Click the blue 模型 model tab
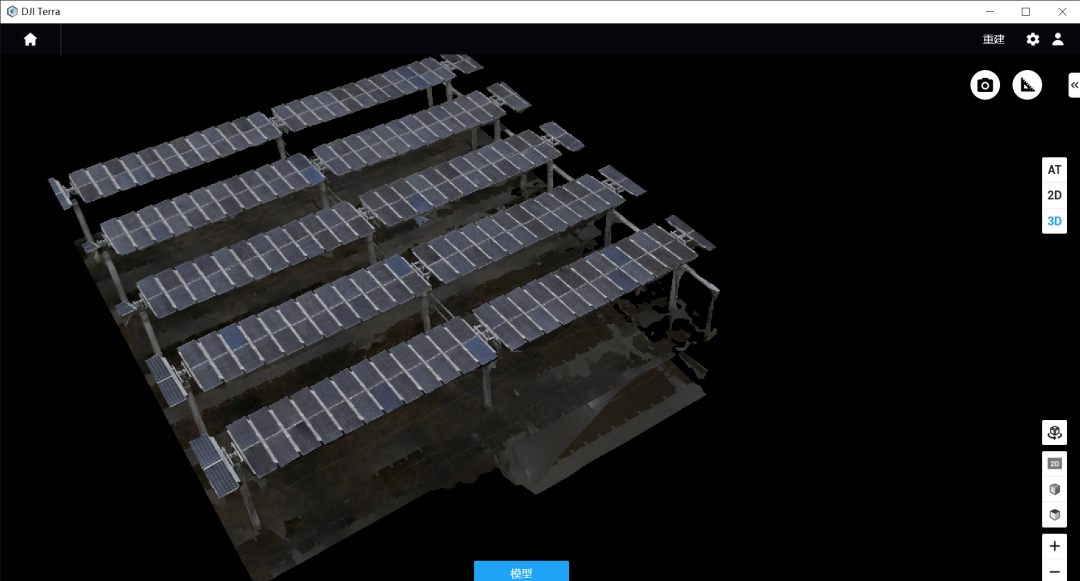 [x=521, y=572]
